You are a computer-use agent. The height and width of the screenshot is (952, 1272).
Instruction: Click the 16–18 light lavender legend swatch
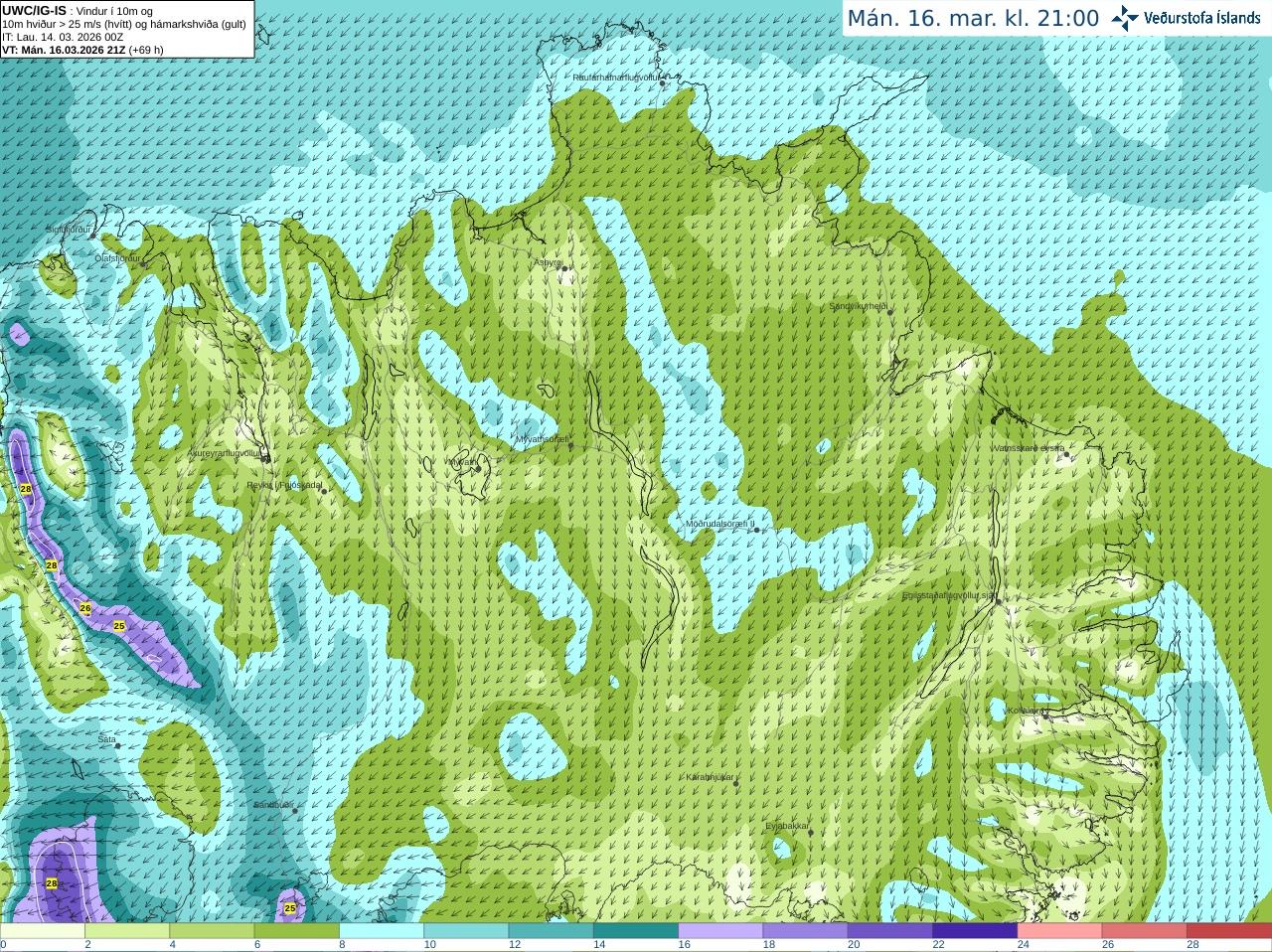click(720, 931)
